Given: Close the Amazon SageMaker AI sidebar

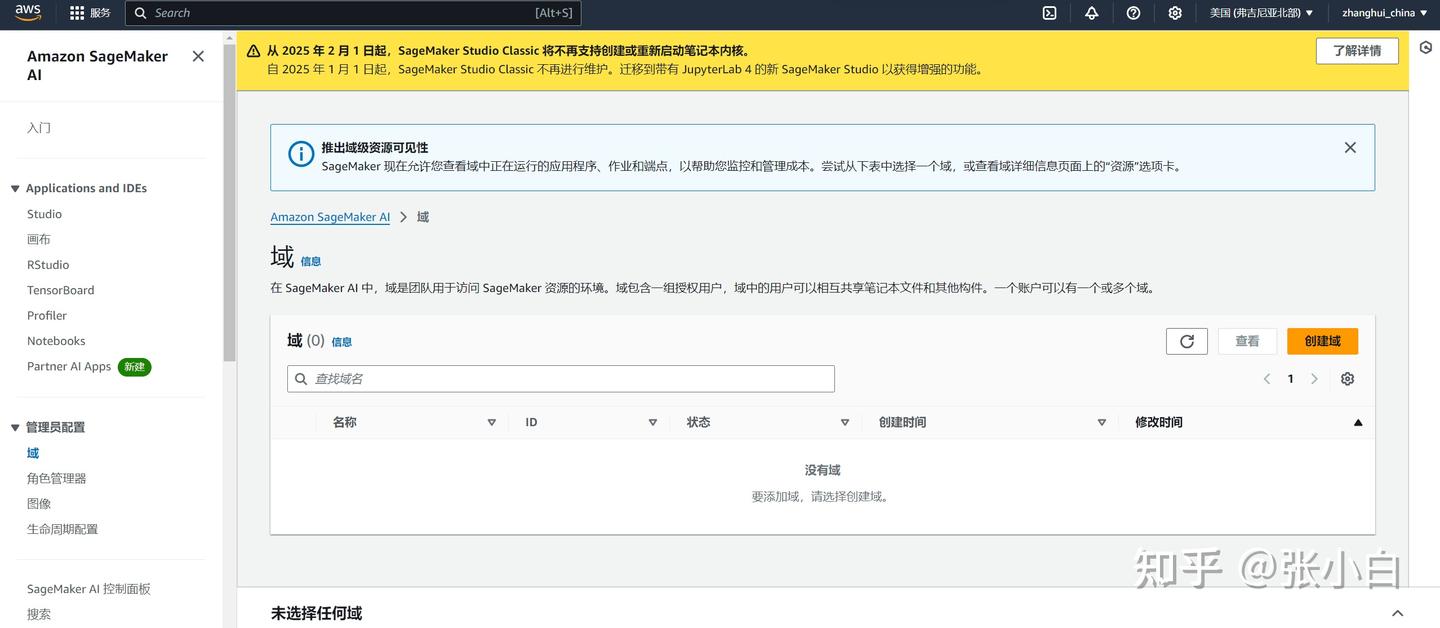Looking at the screenshot, I should [x=198, y=56].
